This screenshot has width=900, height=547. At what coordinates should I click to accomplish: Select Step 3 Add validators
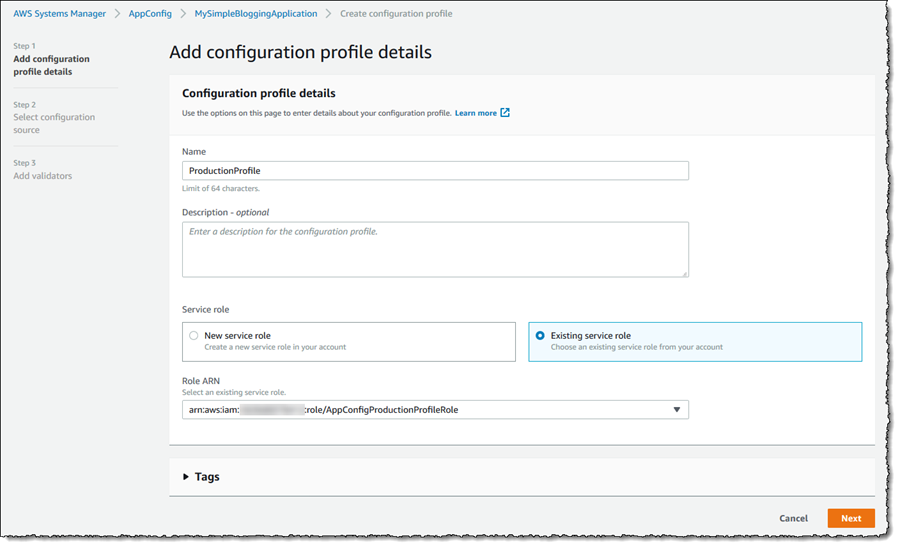point(43,176)
